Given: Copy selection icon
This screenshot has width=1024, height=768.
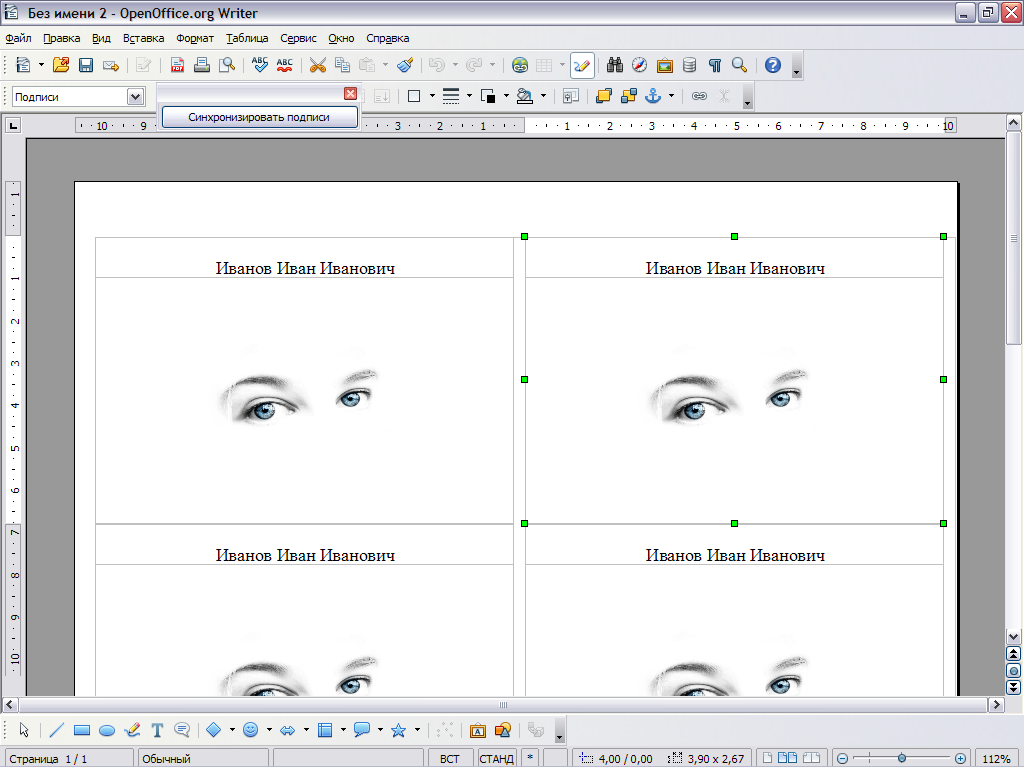Looking at the screenshot, I should pyautogui.click(x=342, y=65).
